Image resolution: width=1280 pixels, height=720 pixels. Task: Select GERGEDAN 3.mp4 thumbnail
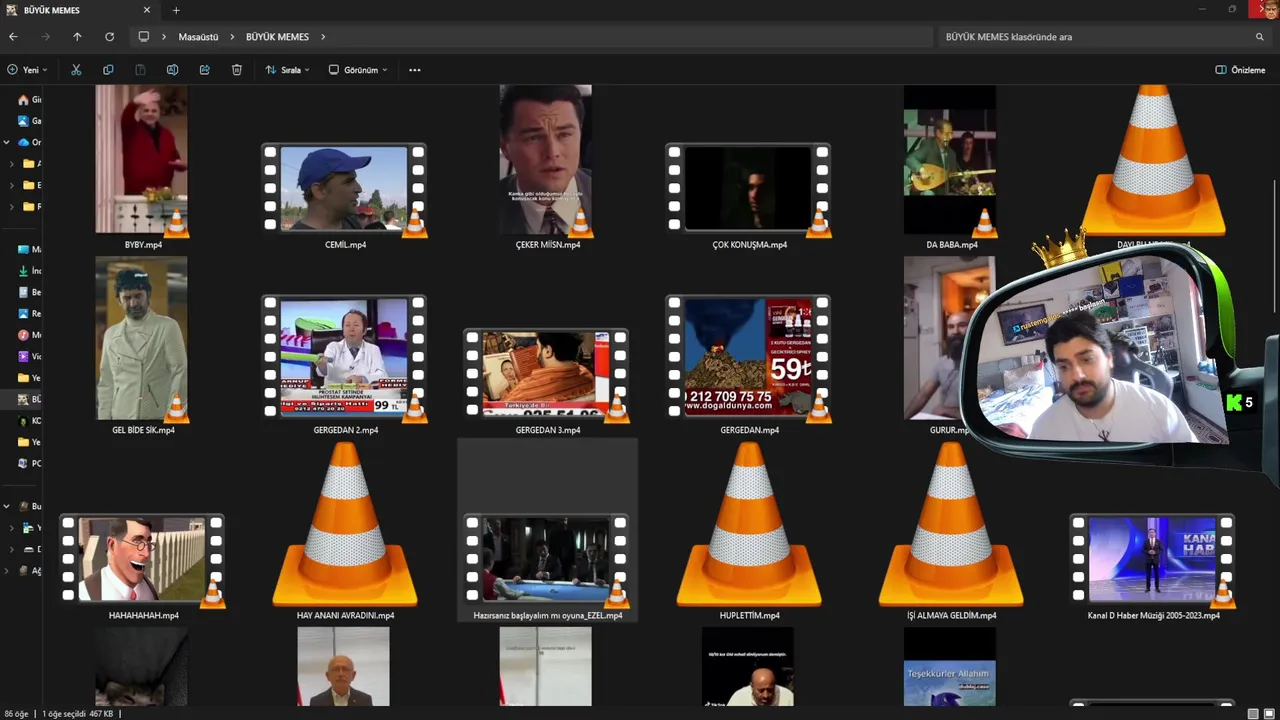[546, 375]
